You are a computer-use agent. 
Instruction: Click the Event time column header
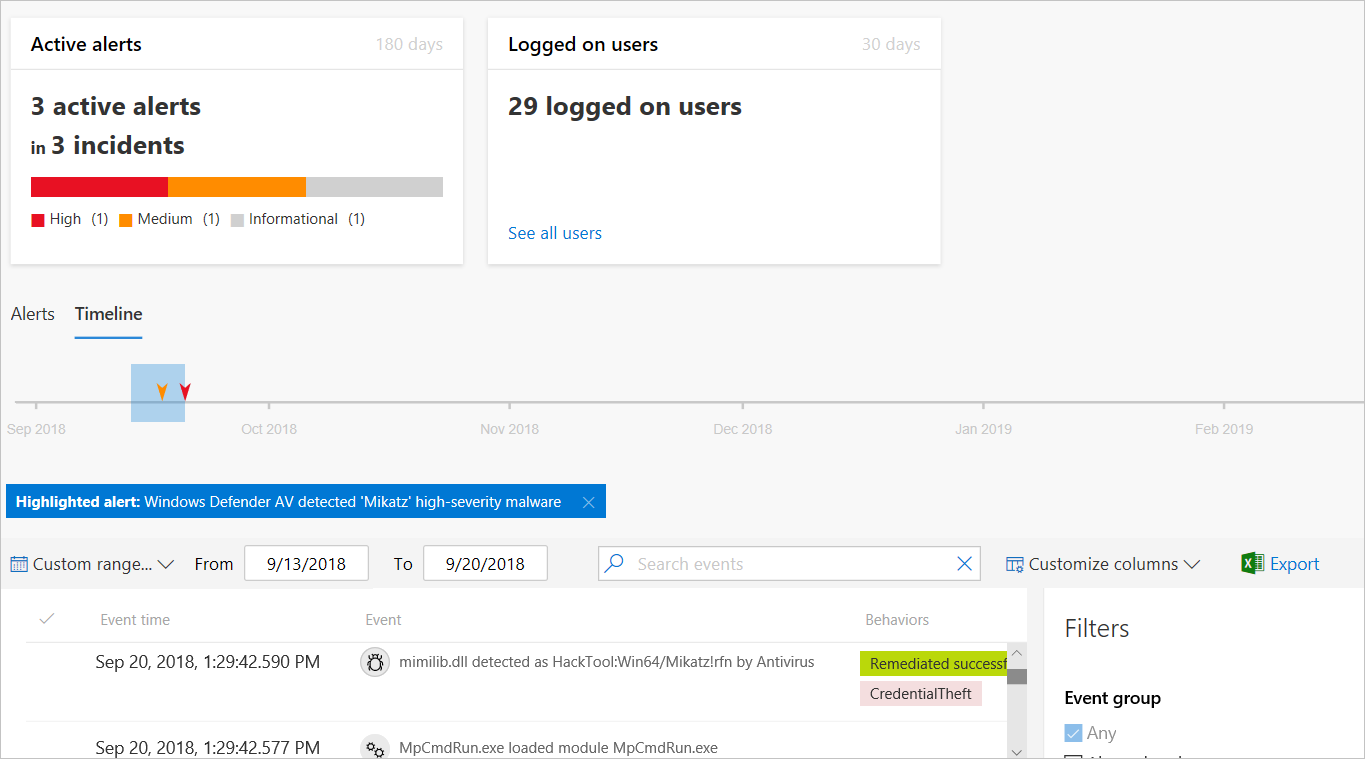click(x=135, y=620)
